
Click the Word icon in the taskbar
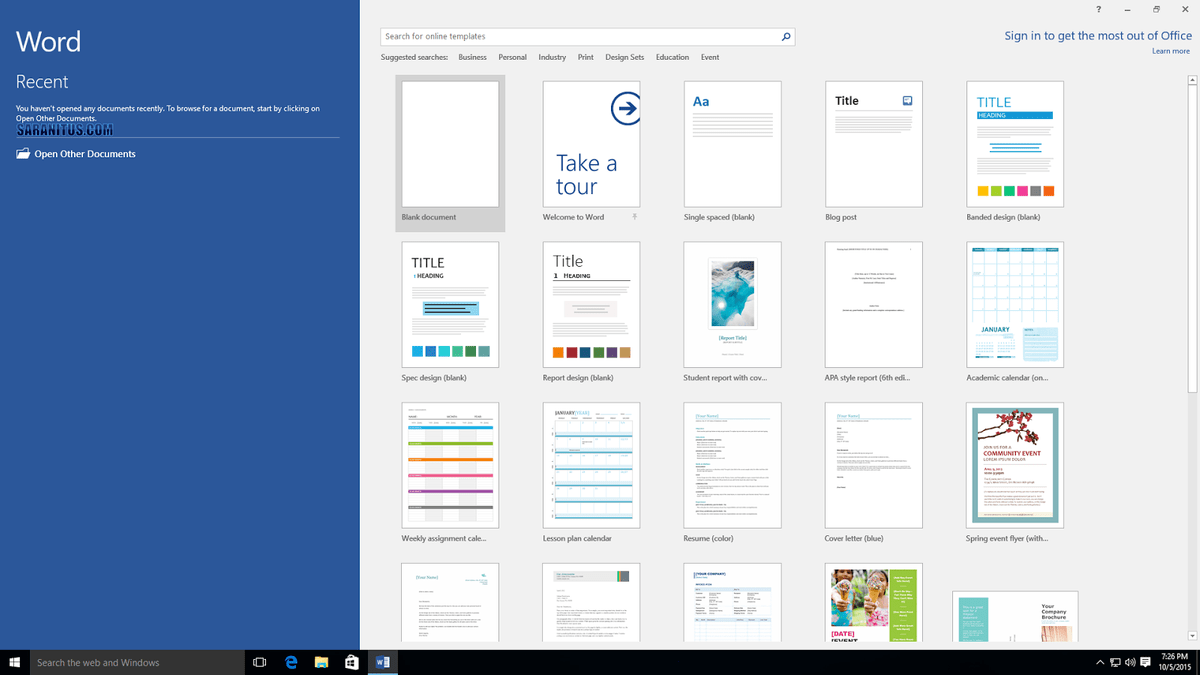[x=383, y=662]
